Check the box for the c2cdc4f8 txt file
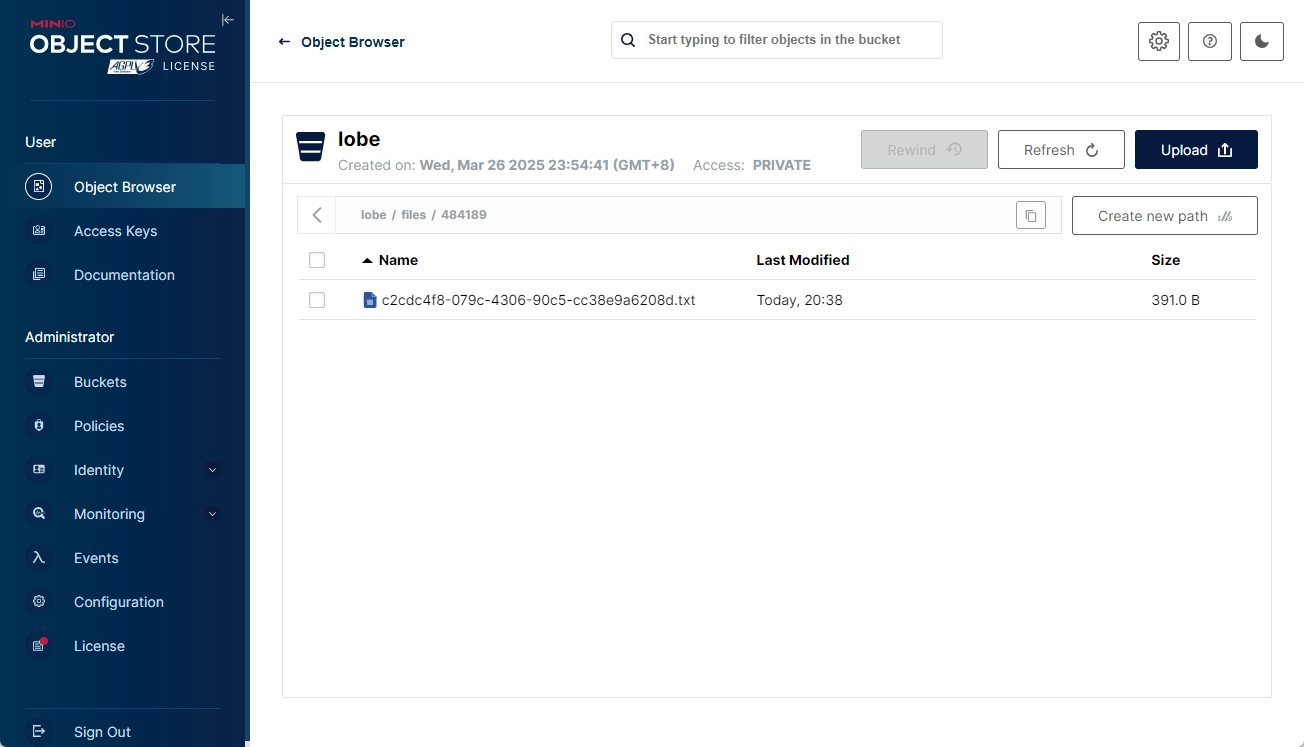The width and height of the screenshot is (1304, 747). click(x=317, y=300)
